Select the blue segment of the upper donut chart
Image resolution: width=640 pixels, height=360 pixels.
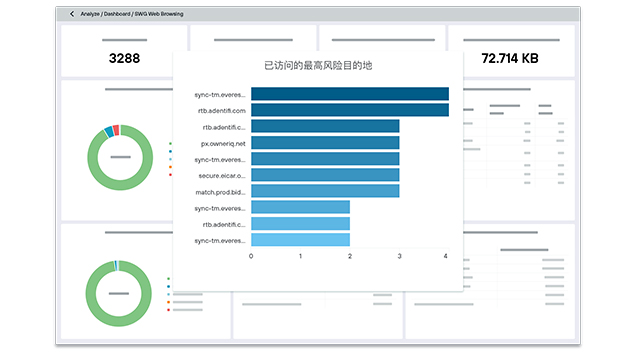point(109,132)
